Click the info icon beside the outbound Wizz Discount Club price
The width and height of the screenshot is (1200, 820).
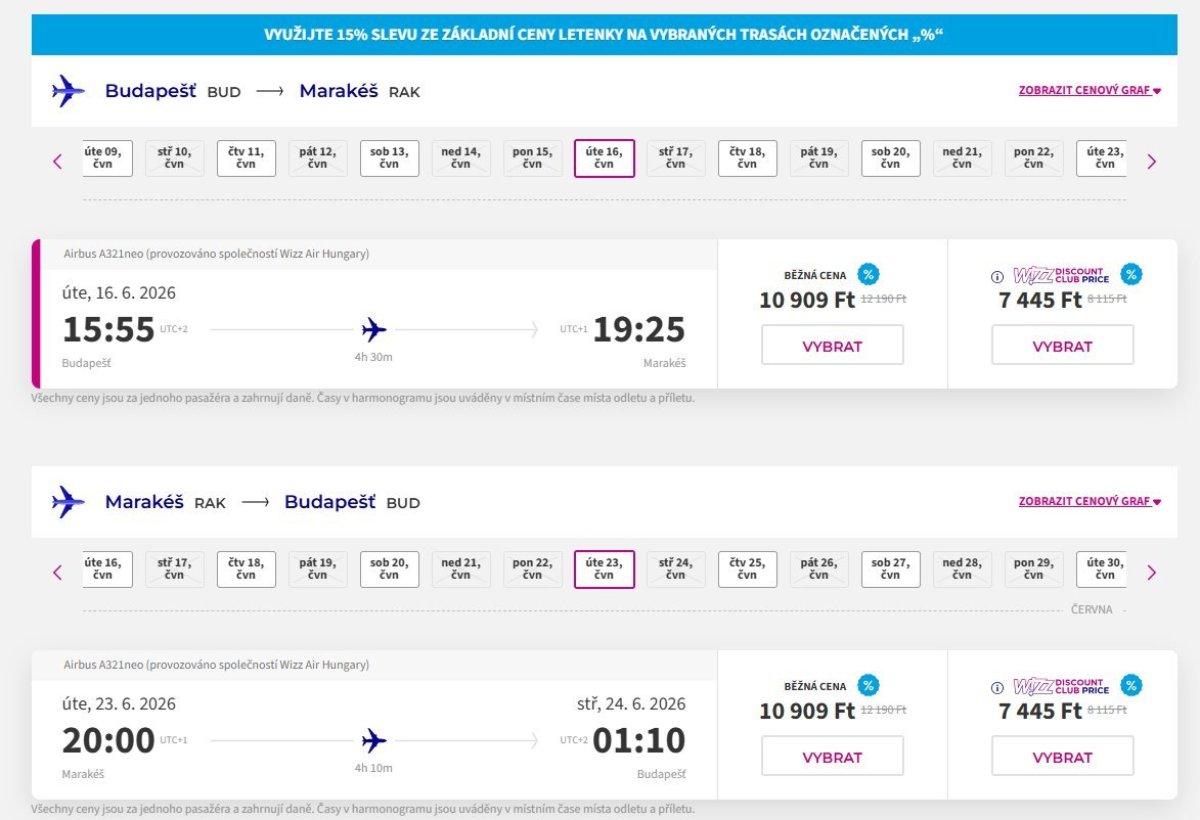click(x=997, y=277)
